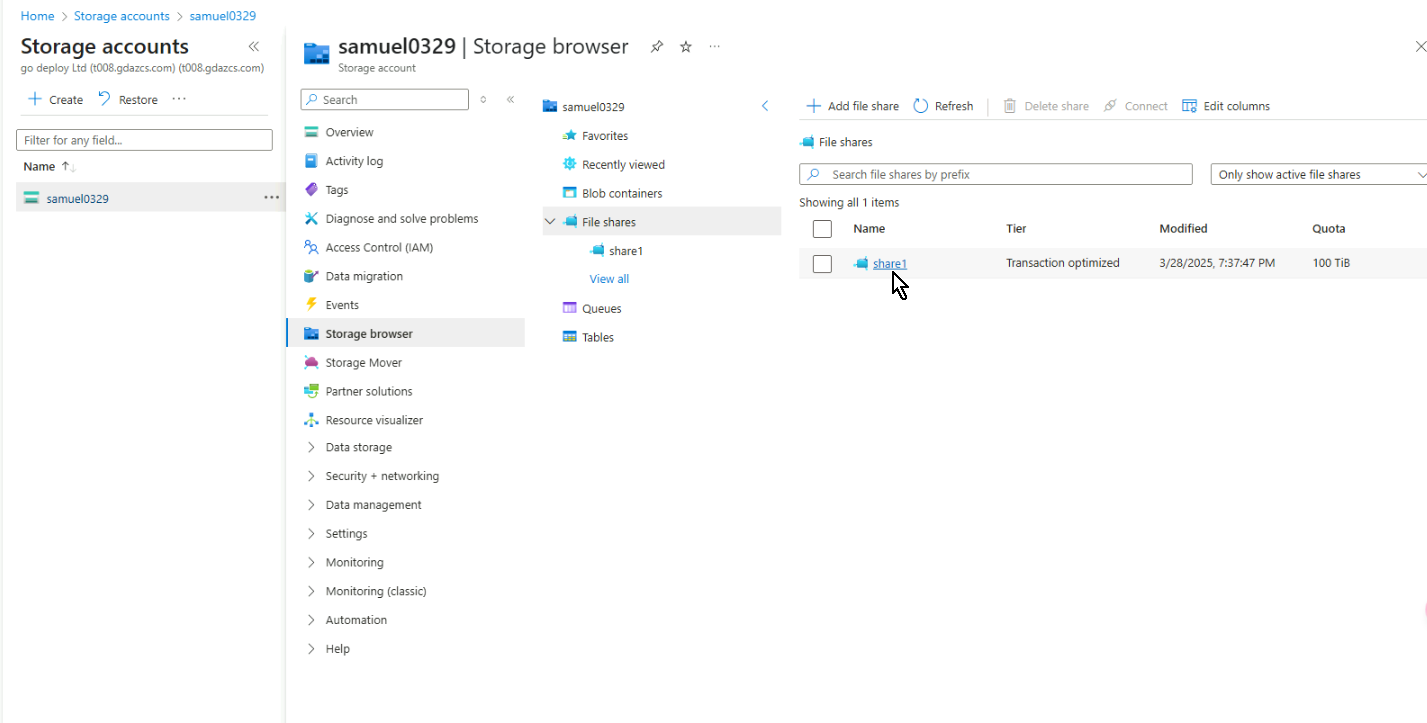Toggle the select-all file shares checkbox

pyautogui.click(x=822, y=229)
